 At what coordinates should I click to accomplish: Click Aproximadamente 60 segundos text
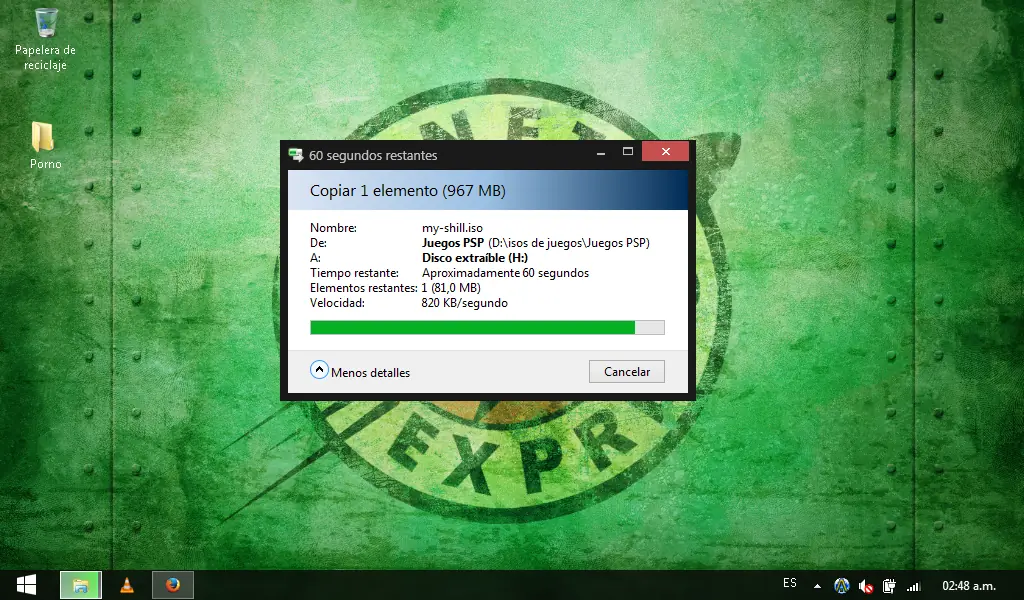click(505, 273)
